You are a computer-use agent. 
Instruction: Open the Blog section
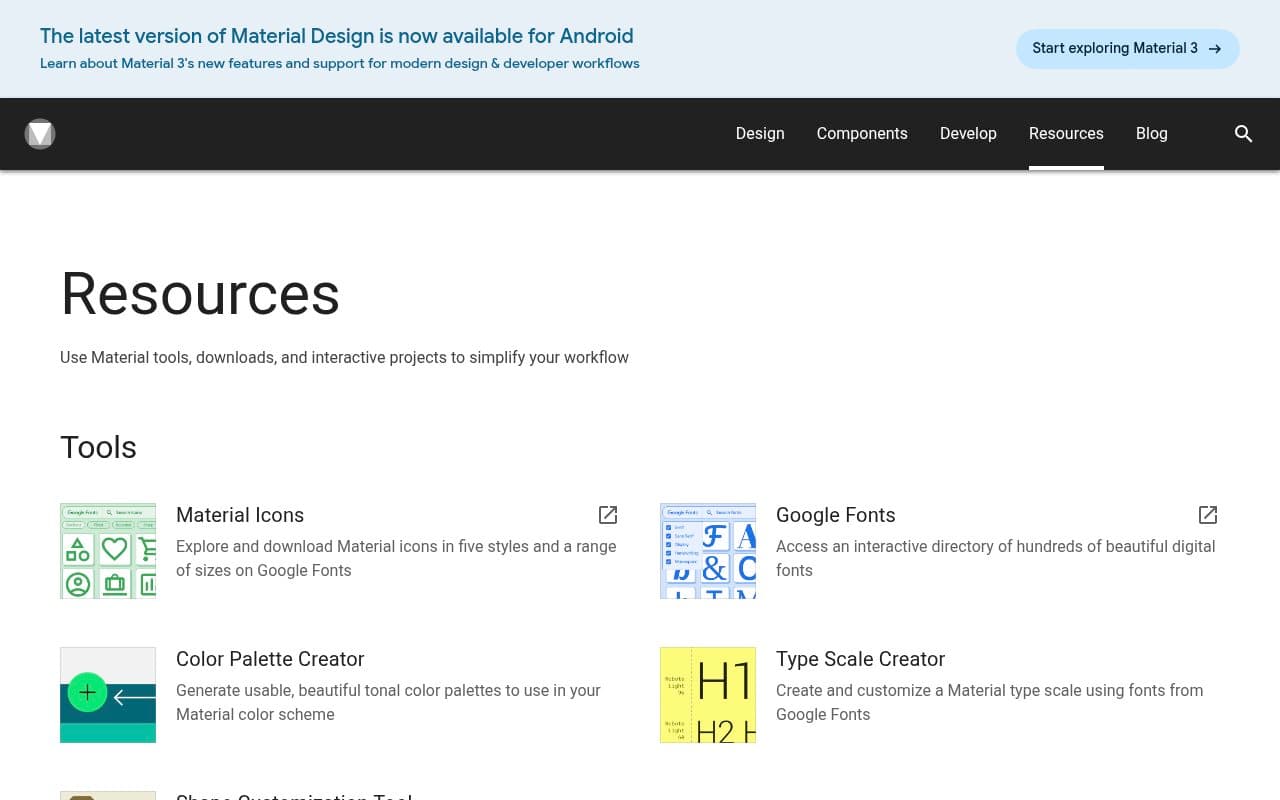(1152, 133)
